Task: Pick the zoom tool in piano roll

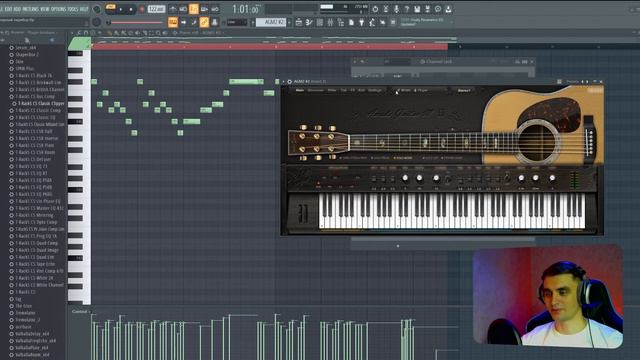Action: tap(158, 33)
